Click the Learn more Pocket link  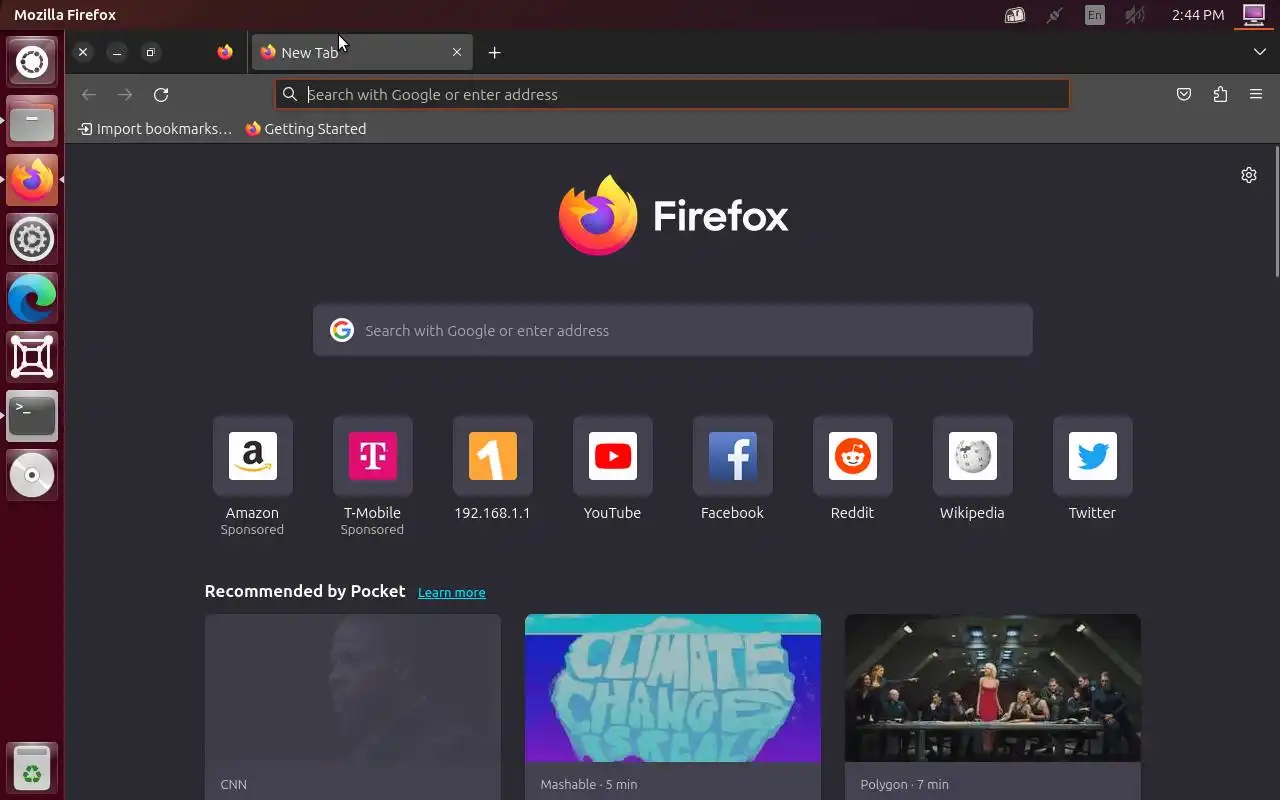452,593
